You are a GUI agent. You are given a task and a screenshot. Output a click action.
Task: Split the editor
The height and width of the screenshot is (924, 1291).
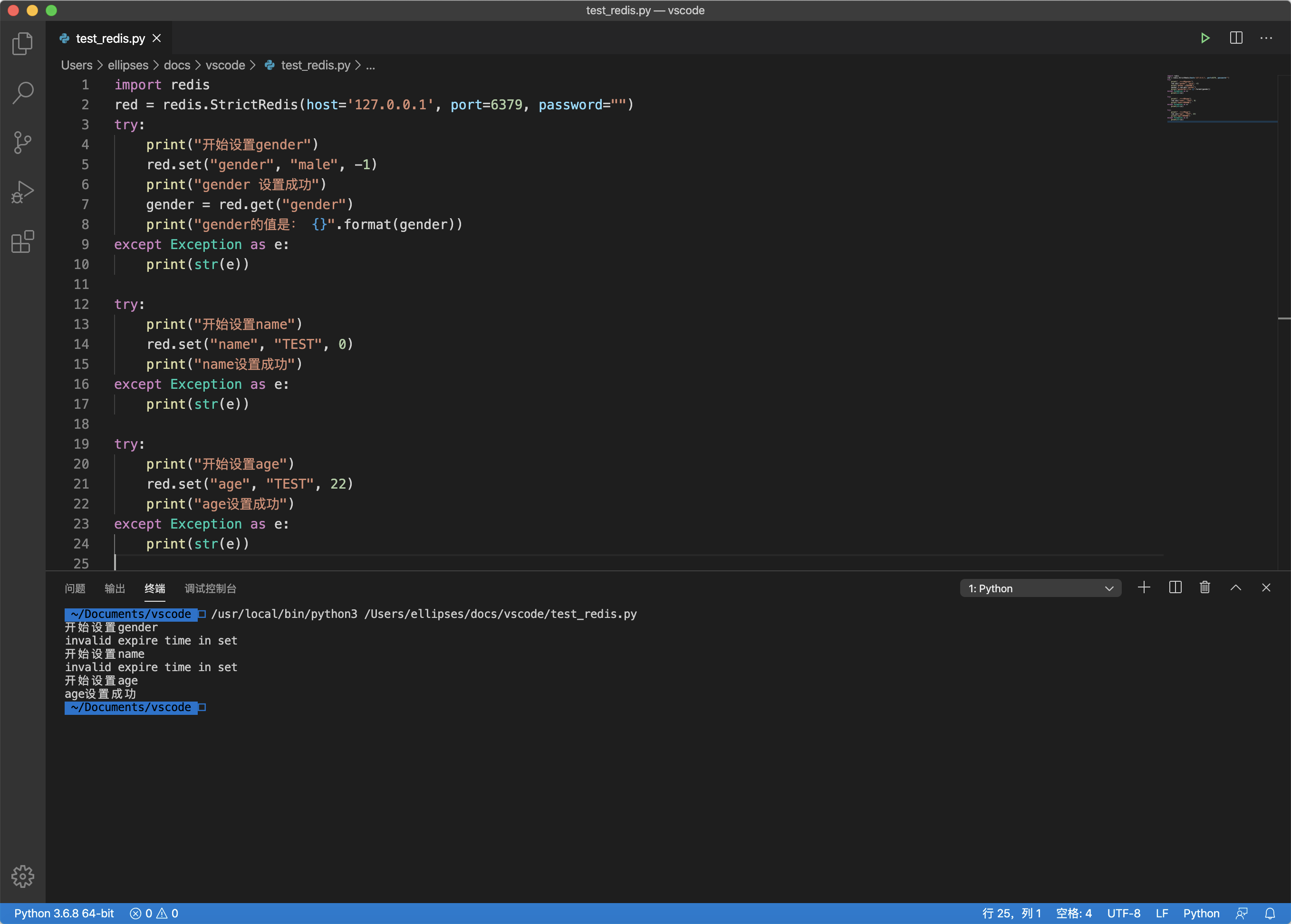(x=1235, y=38)
